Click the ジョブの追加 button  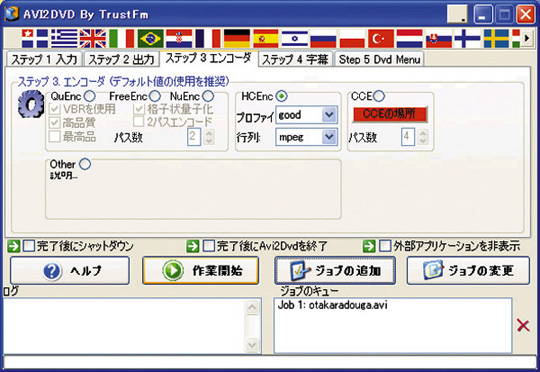335,270
